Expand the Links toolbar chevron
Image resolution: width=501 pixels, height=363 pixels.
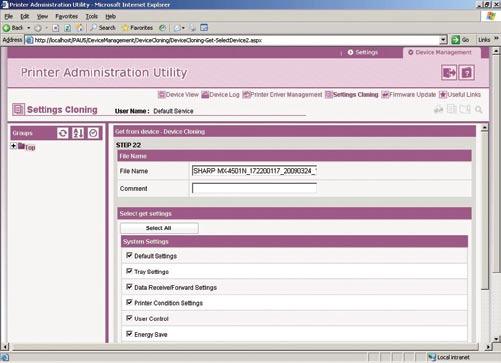coord(496,39)
